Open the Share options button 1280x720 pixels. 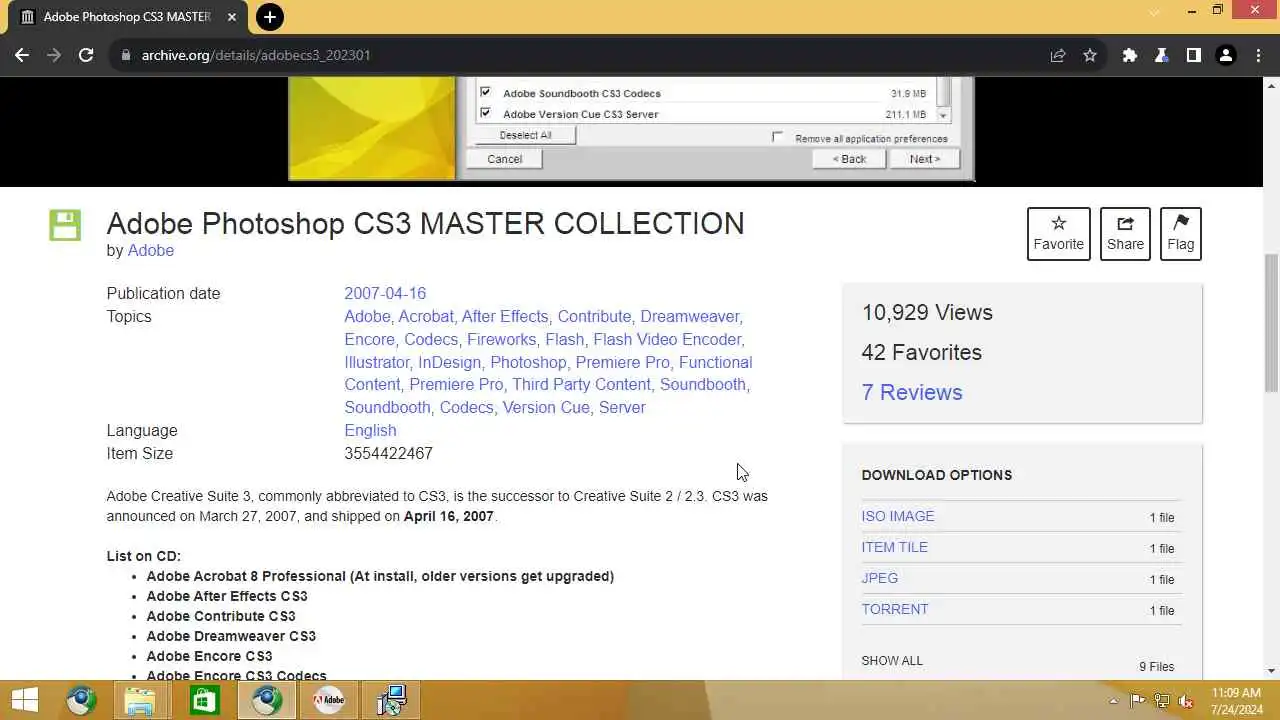(1125, 234)
